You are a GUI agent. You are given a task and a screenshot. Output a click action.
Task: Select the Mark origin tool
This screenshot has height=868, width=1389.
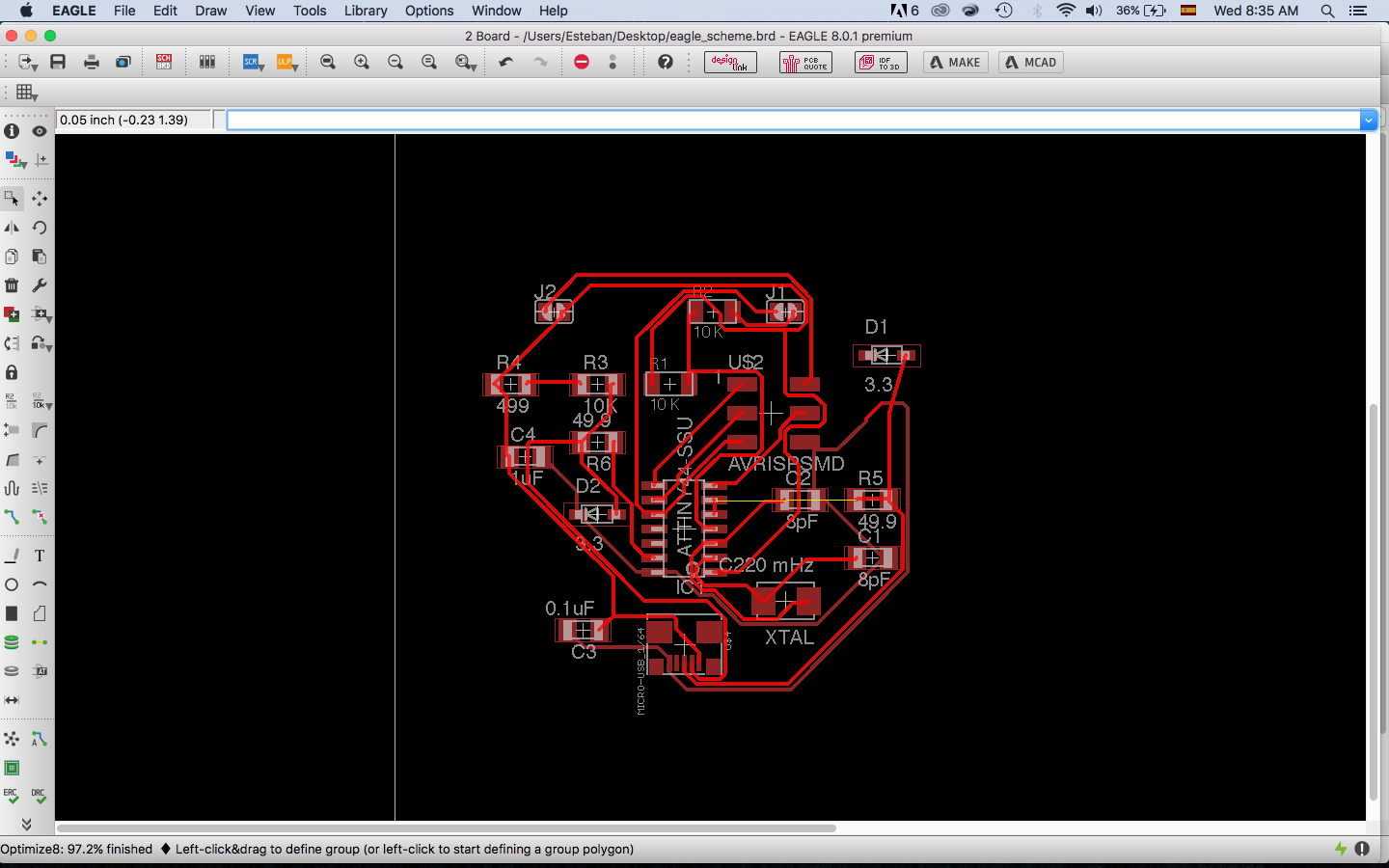tap(40, 160)
